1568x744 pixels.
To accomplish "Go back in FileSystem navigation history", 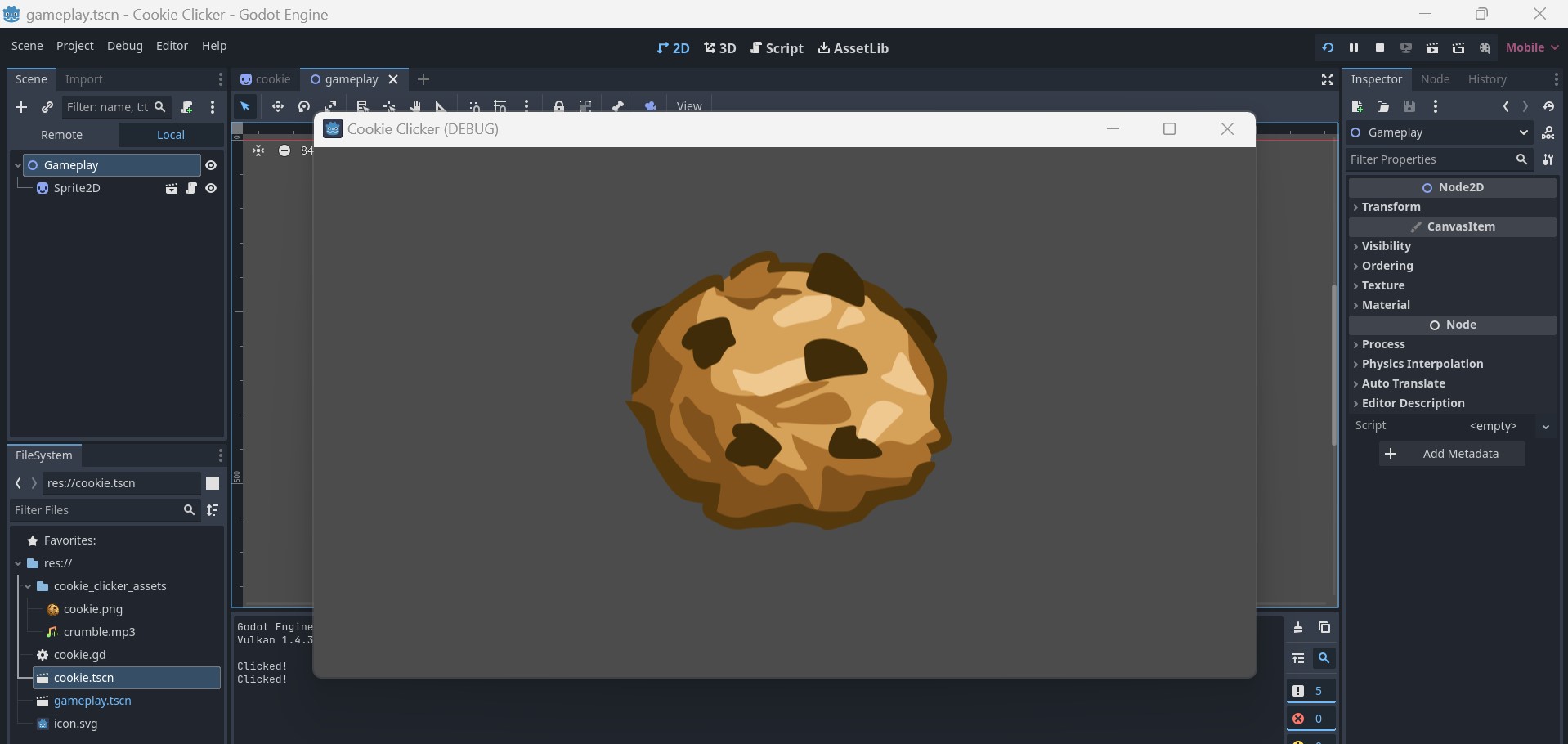I will 18,483.
